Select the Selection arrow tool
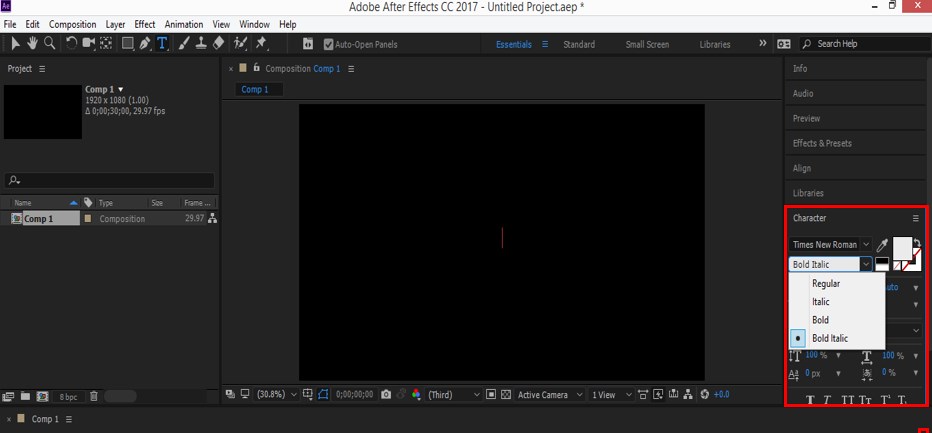 tap(16, 43)
